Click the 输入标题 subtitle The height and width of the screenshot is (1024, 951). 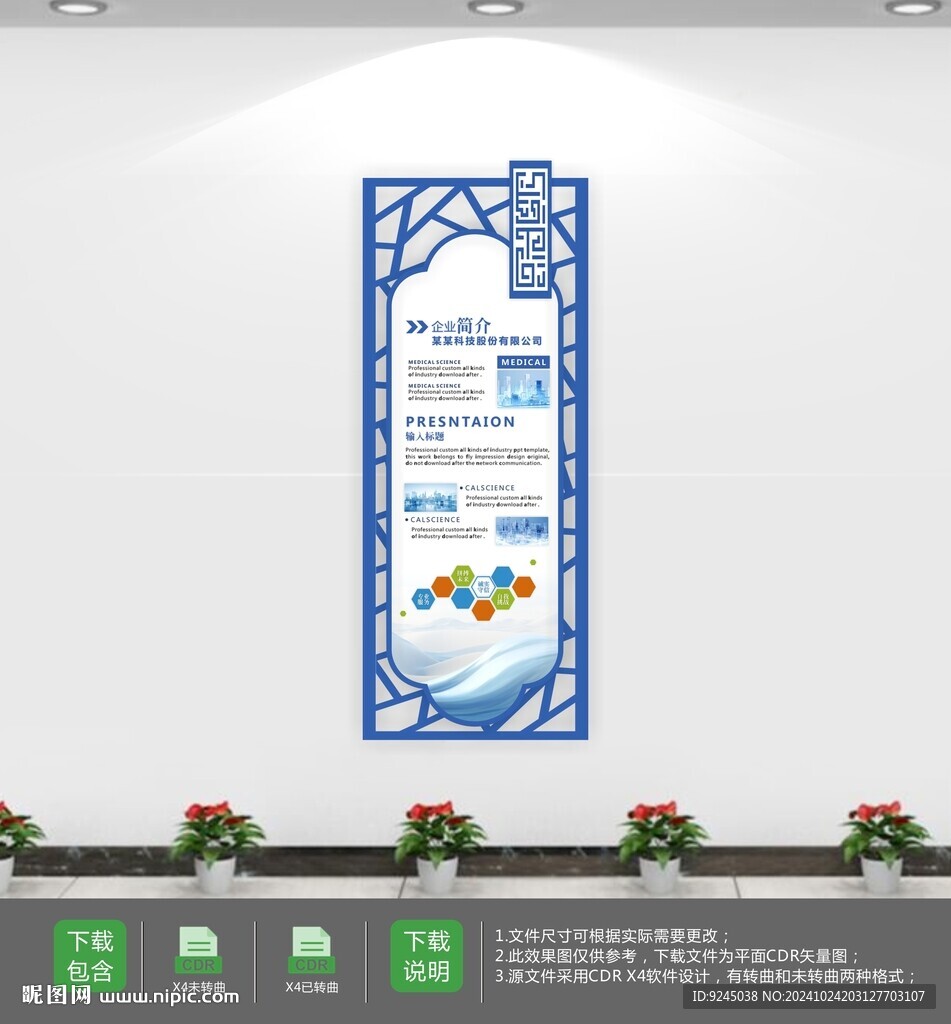[x=425, y=437]
